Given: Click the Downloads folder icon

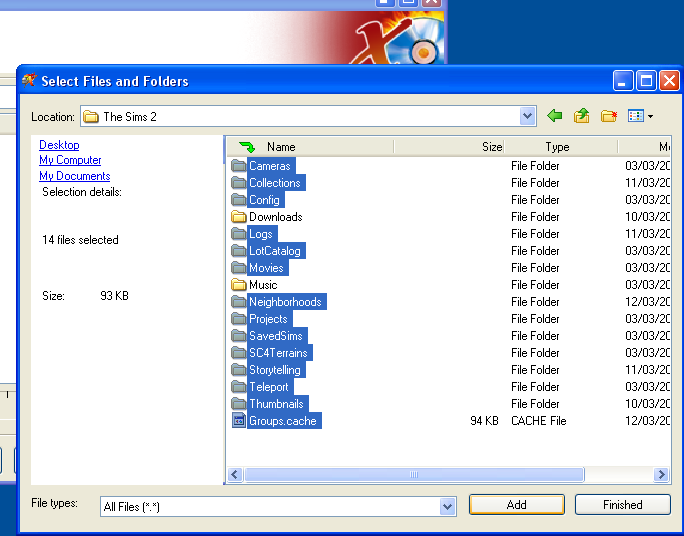Looking at the screenshot, I should tap(238, 217).
